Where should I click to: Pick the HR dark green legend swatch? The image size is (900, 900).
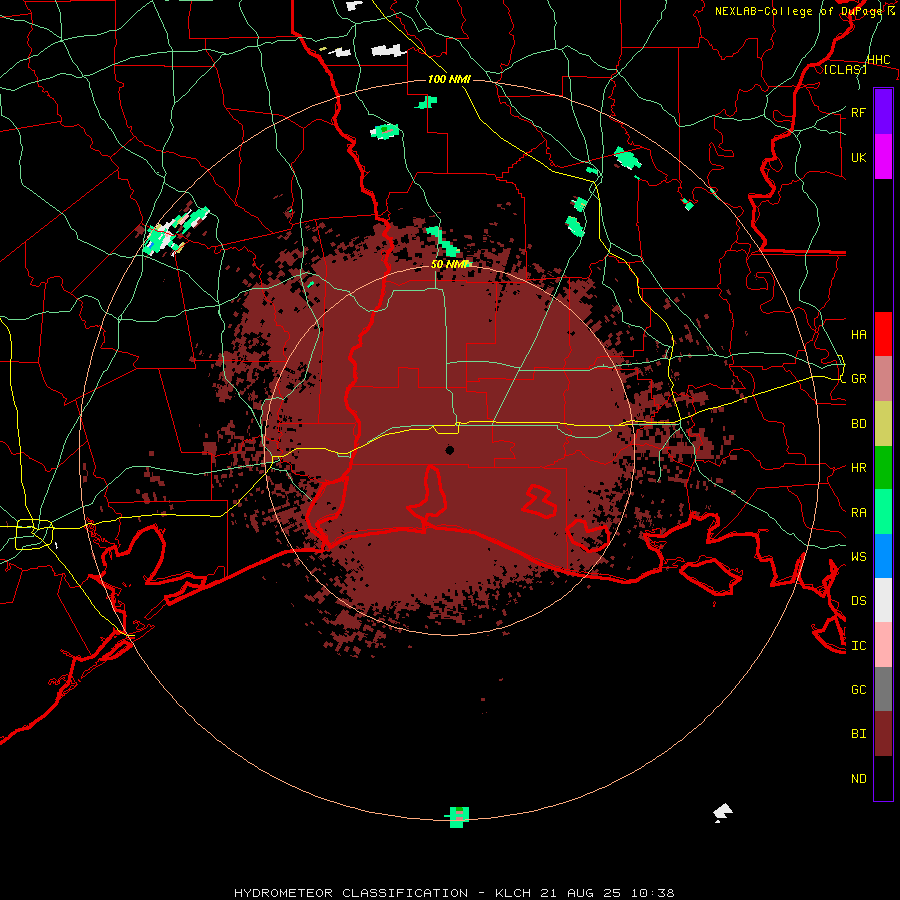click(x=883, y=468)
